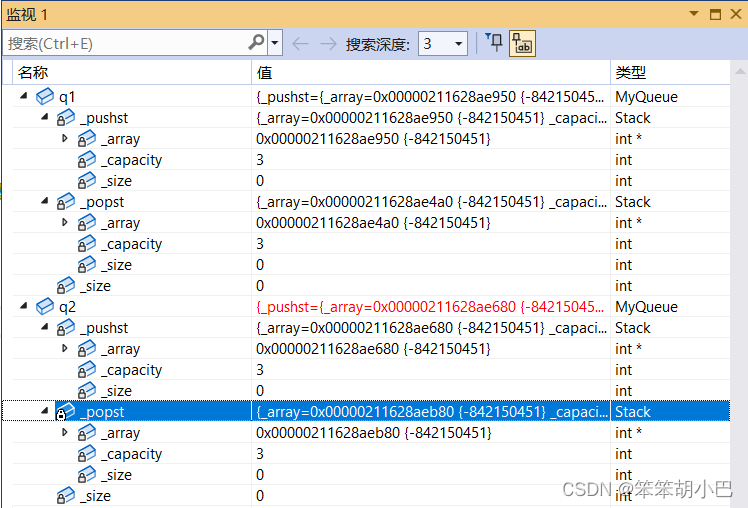The image size is (748, 508).
Task: Collapse q2's _pushst node
Action: (44, 327)
